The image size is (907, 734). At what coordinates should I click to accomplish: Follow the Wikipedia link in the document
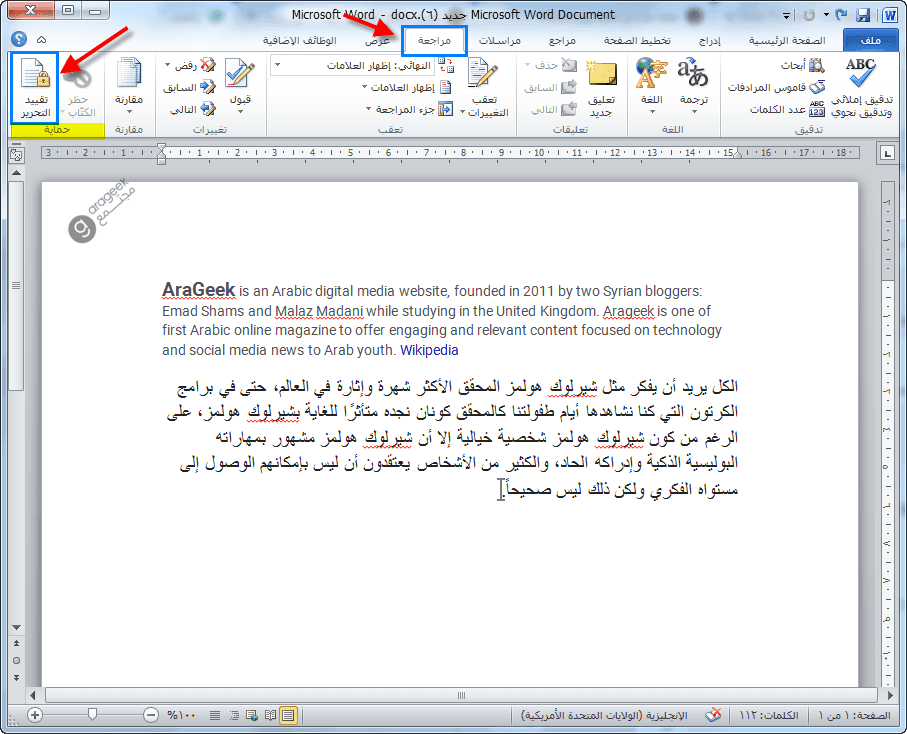(x=429, y=350)
